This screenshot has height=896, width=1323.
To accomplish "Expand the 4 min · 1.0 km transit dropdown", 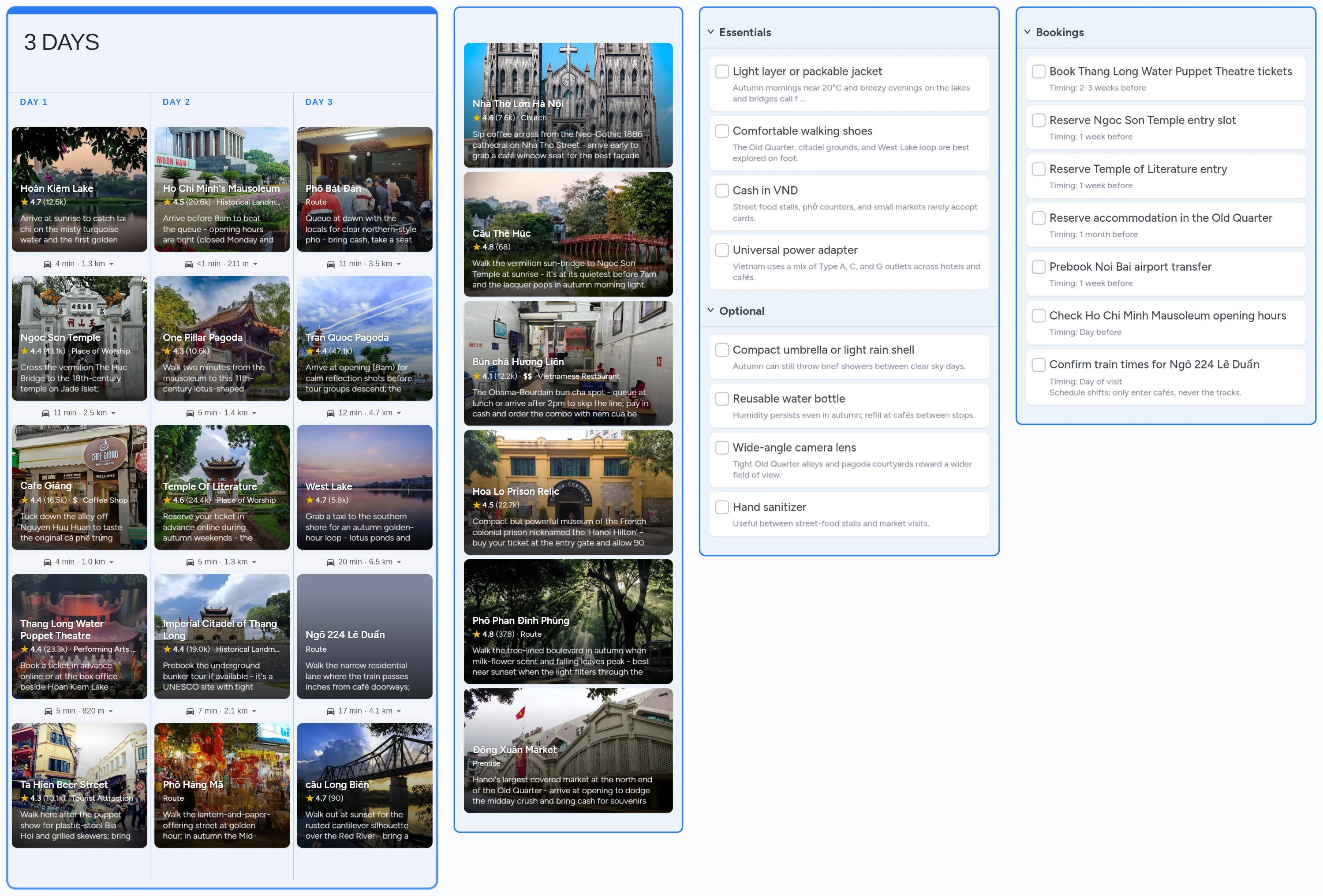I will [x=112, y=562].
